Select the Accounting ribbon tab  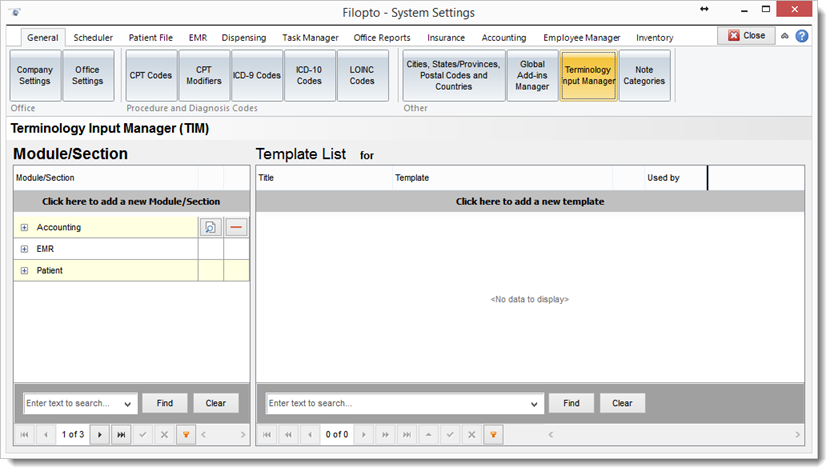(504, 38)
